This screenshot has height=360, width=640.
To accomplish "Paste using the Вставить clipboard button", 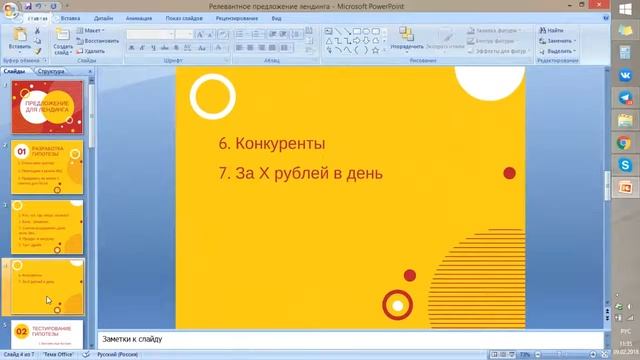I will coord(20,39).
